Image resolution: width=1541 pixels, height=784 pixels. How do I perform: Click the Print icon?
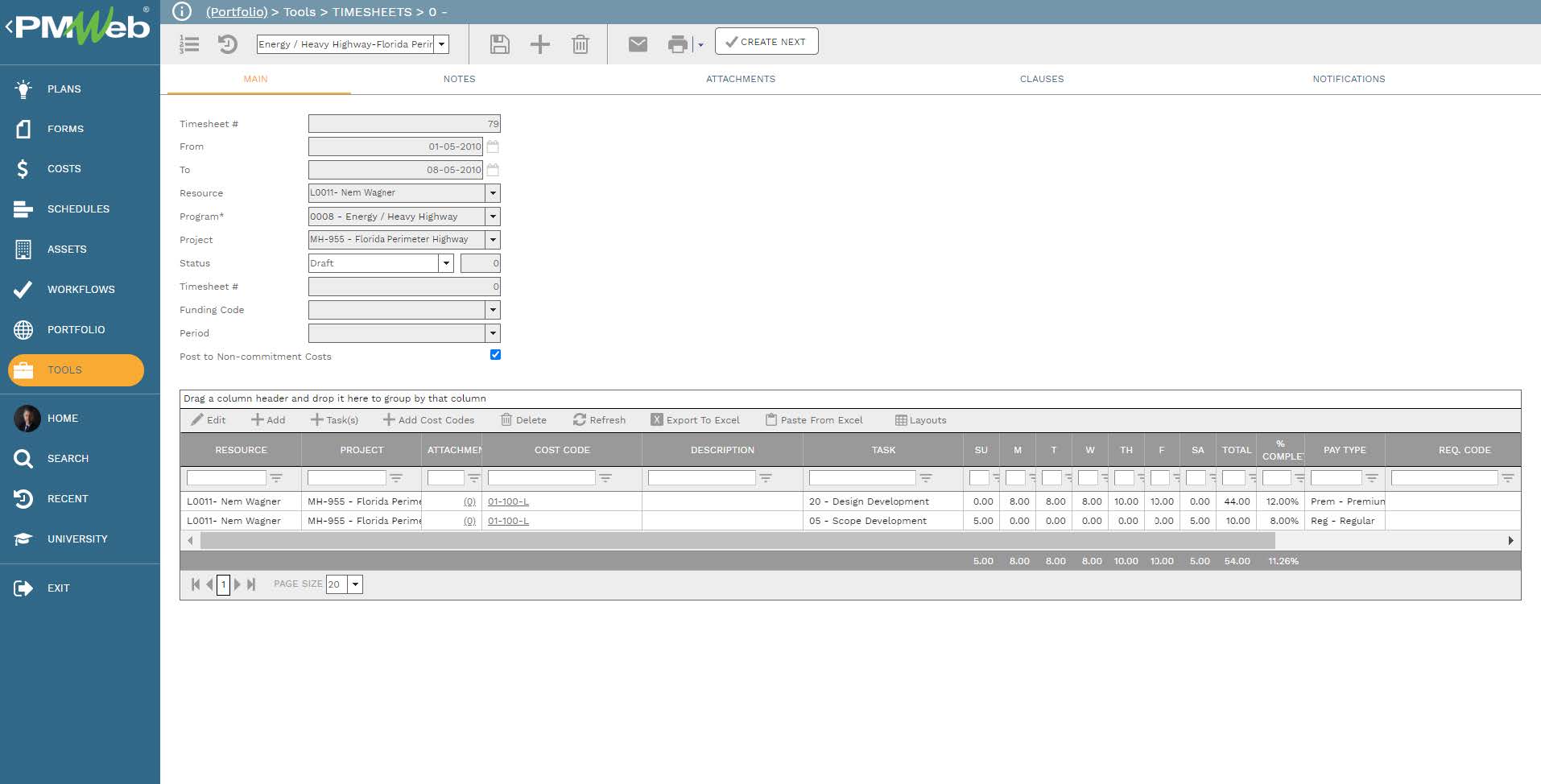[x=677, y=44]
